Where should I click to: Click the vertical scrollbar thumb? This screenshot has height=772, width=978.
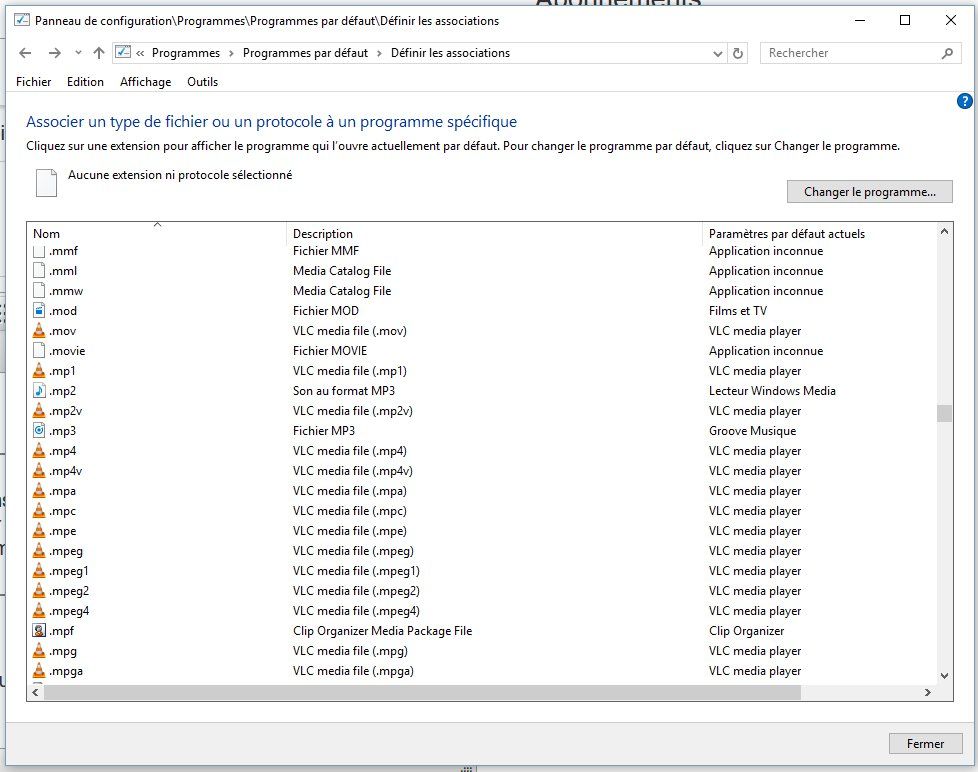(944, 414)
